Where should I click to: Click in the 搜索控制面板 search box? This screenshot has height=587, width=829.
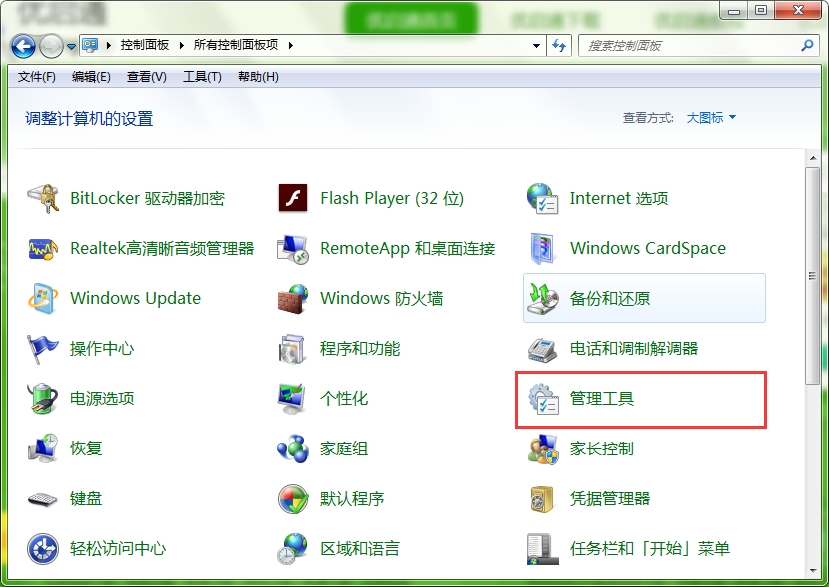[690, 46]
